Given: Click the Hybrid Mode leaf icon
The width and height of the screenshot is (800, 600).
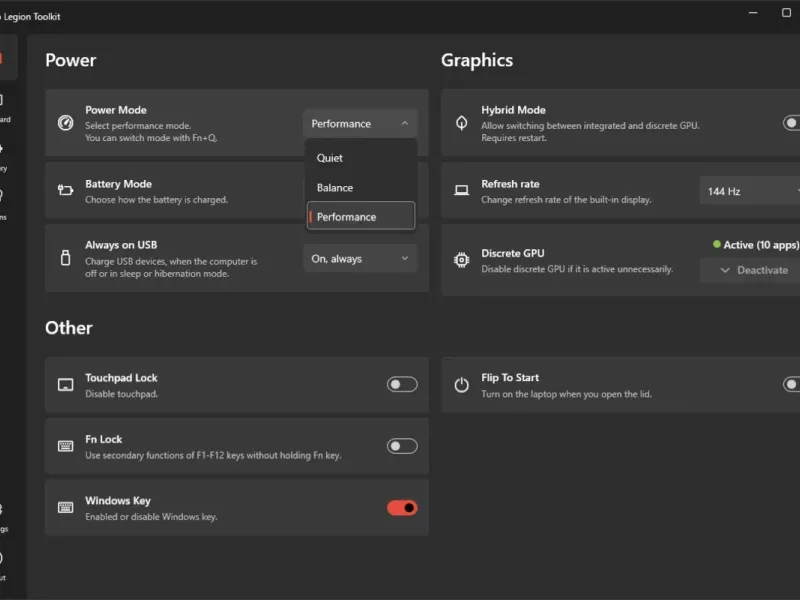Looking at the screenshot, I should (x=462, y=124).
